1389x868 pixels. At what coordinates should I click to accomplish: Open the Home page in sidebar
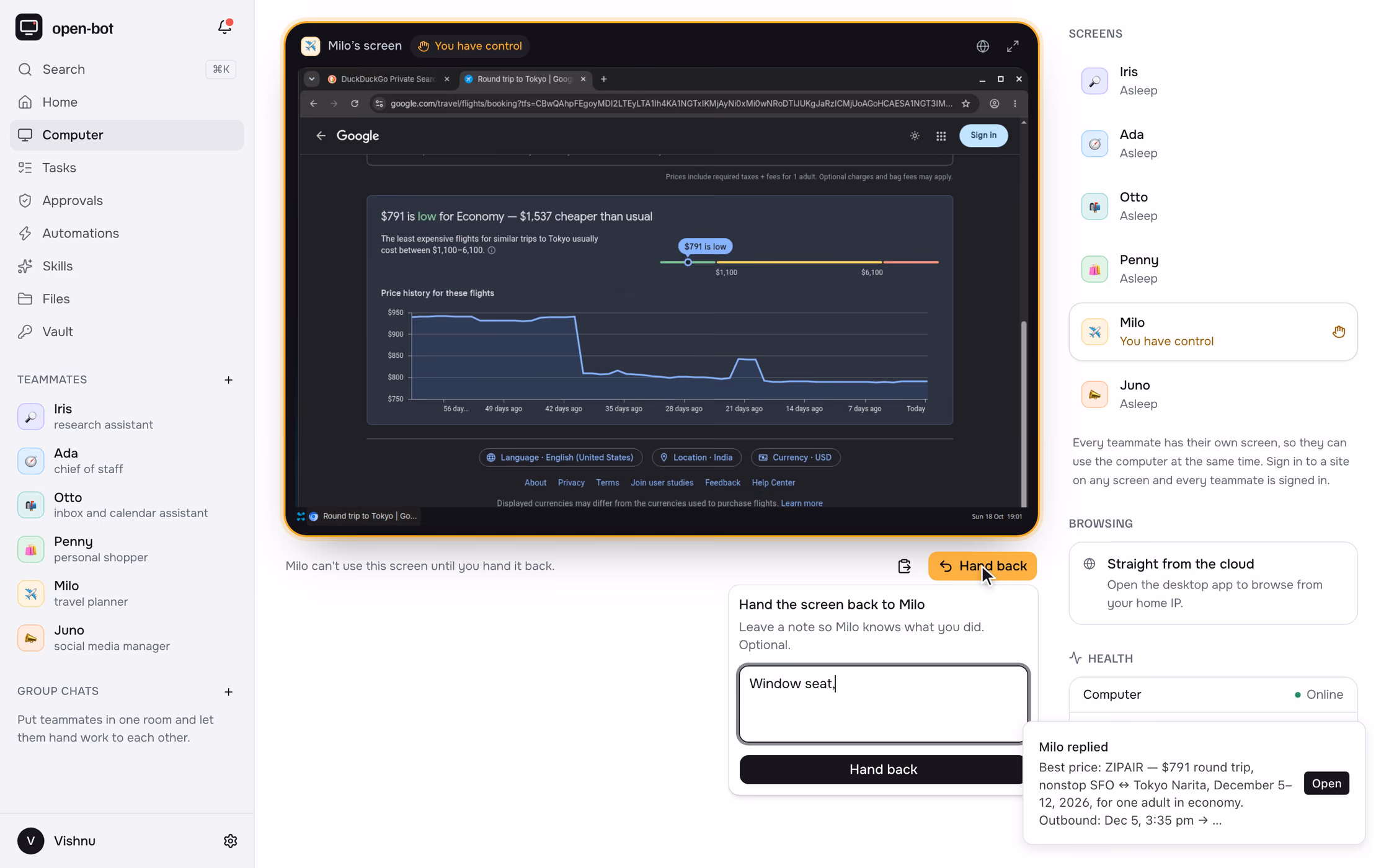(126, 102)
